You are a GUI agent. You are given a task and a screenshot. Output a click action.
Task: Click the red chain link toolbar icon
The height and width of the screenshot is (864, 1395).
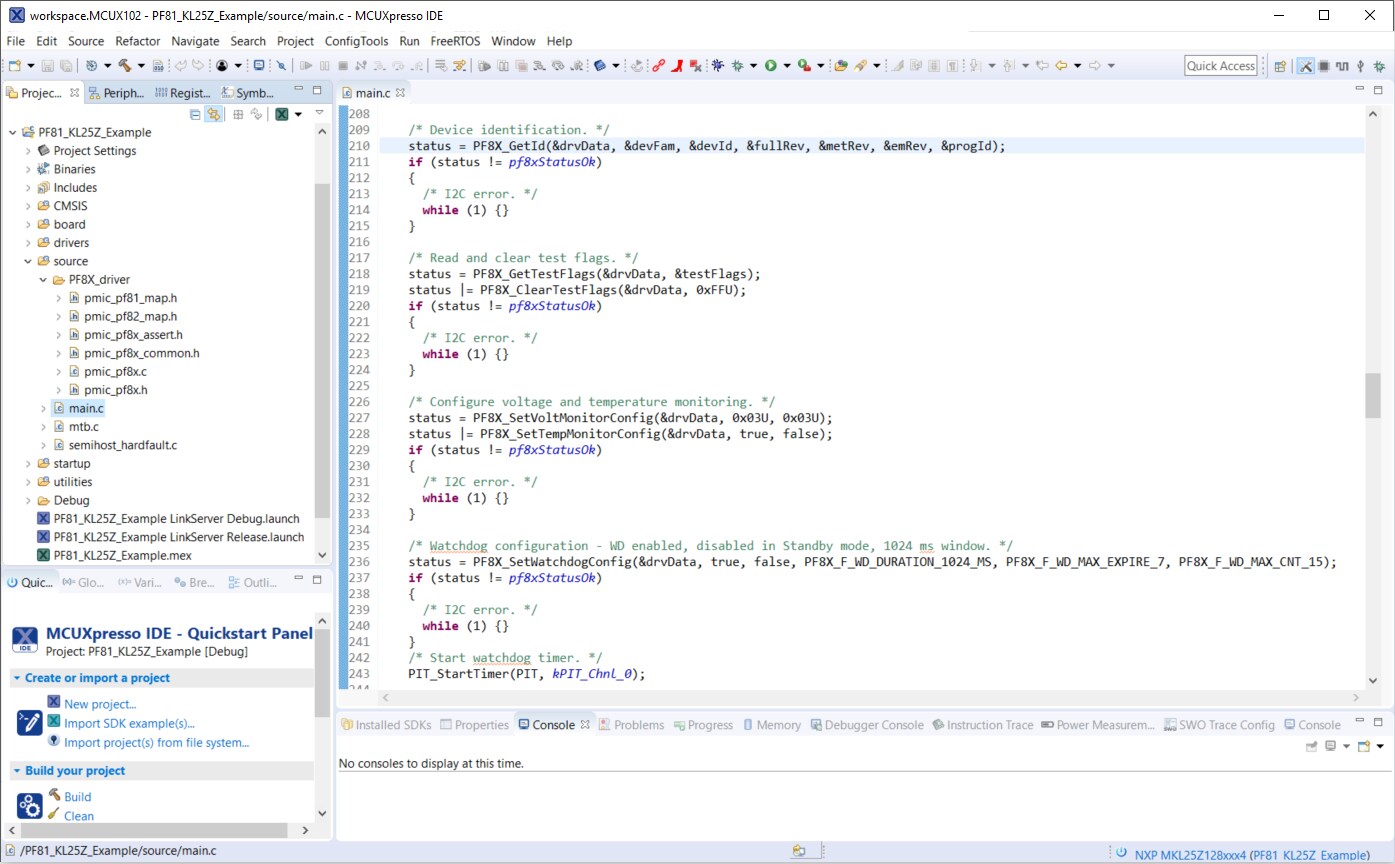click(658, 66)
